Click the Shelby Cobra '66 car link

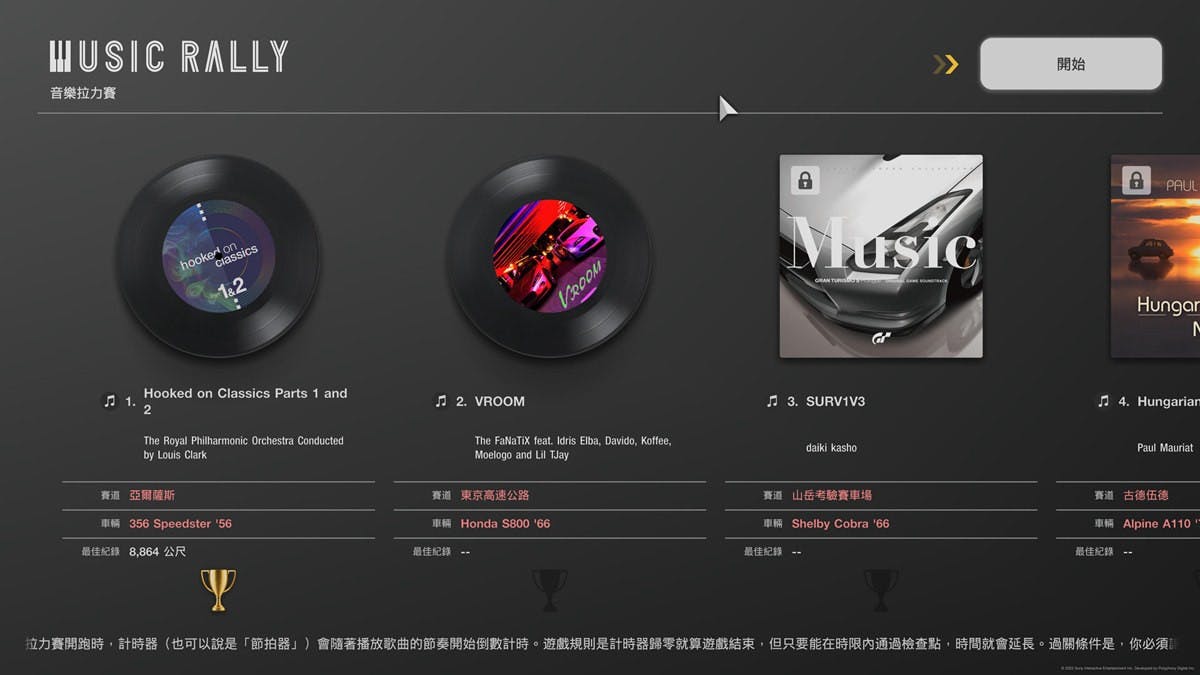click(840, 523)
